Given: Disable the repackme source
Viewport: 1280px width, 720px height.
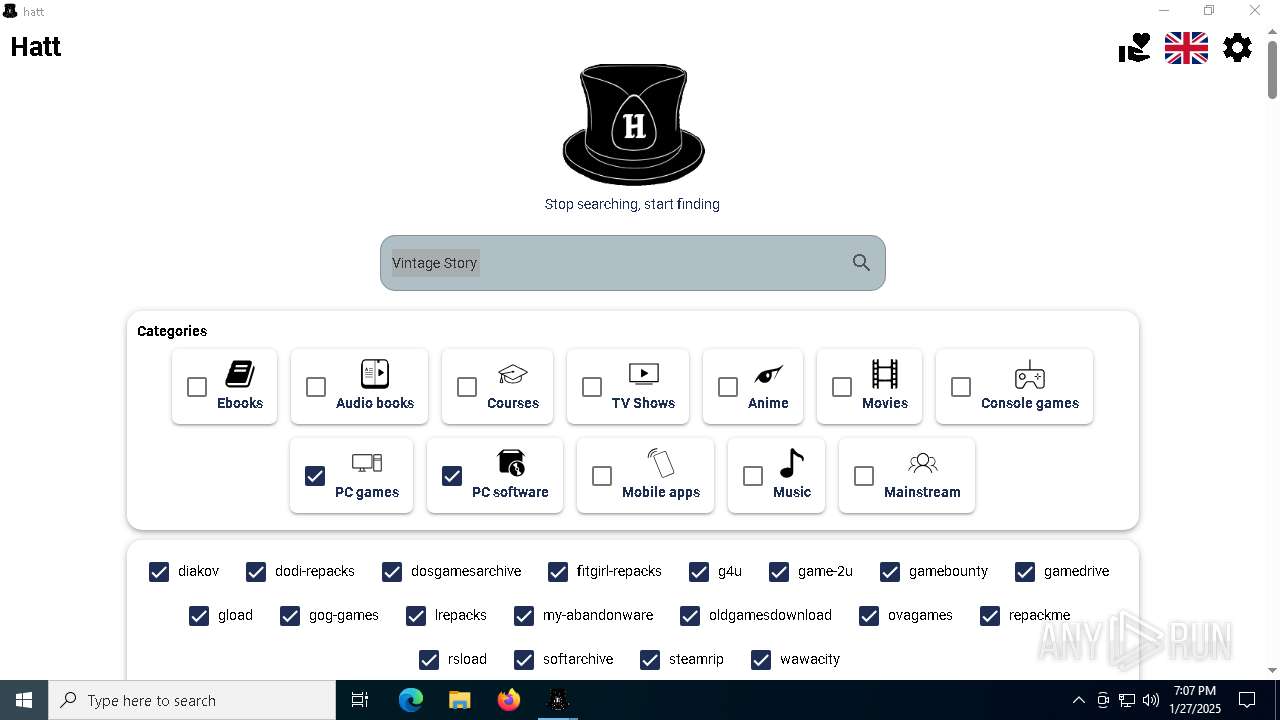Looking at the screenshot, I should [990, 615].
